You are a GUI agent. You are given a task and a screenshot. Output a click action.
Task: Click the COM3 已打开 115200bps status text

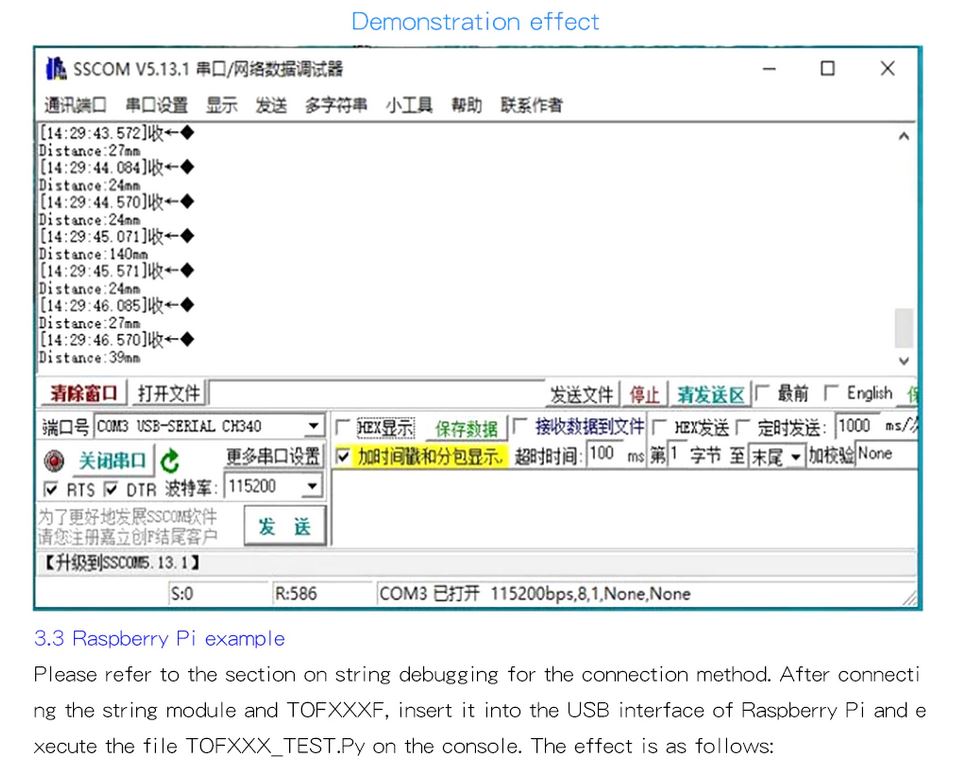(535, 594)
